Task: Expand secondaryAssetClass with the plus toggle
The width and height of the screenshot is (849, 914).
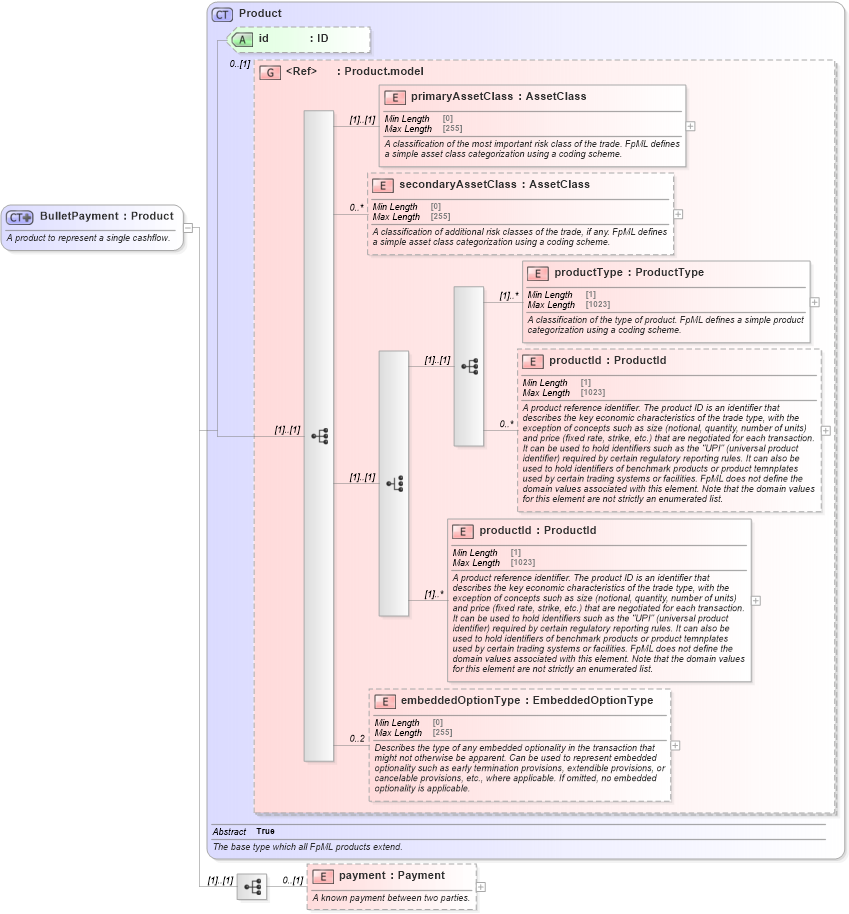Action: tap(677, 214)
